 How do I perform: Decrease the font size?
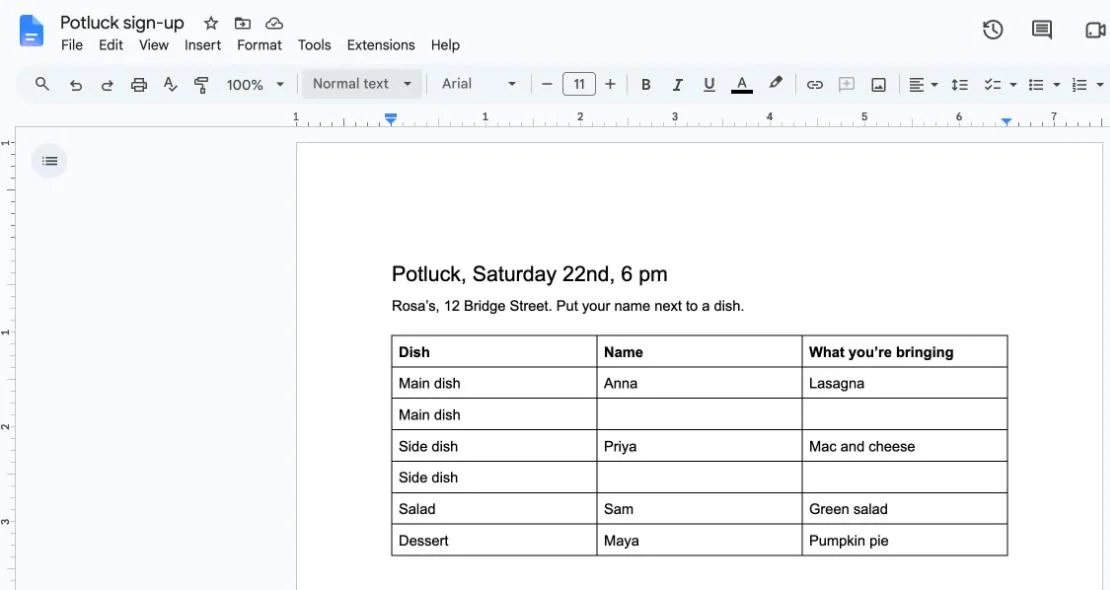[547, 84]
